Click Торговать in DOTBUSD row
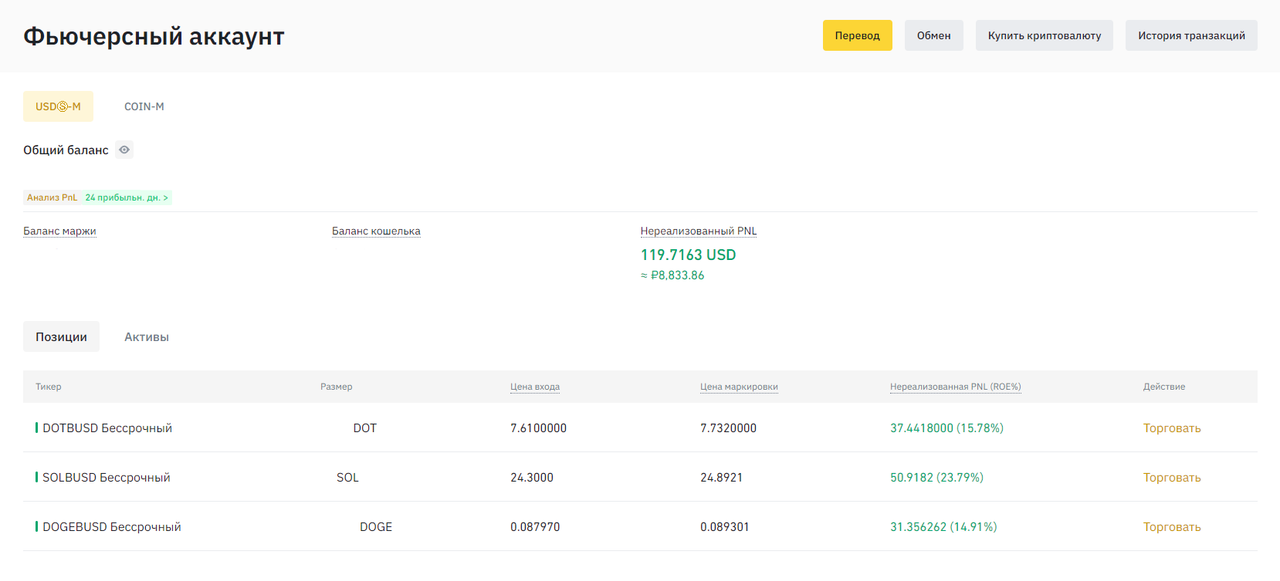The height and width of the screenshot is (581, 1280). (x=1172, y=428)
